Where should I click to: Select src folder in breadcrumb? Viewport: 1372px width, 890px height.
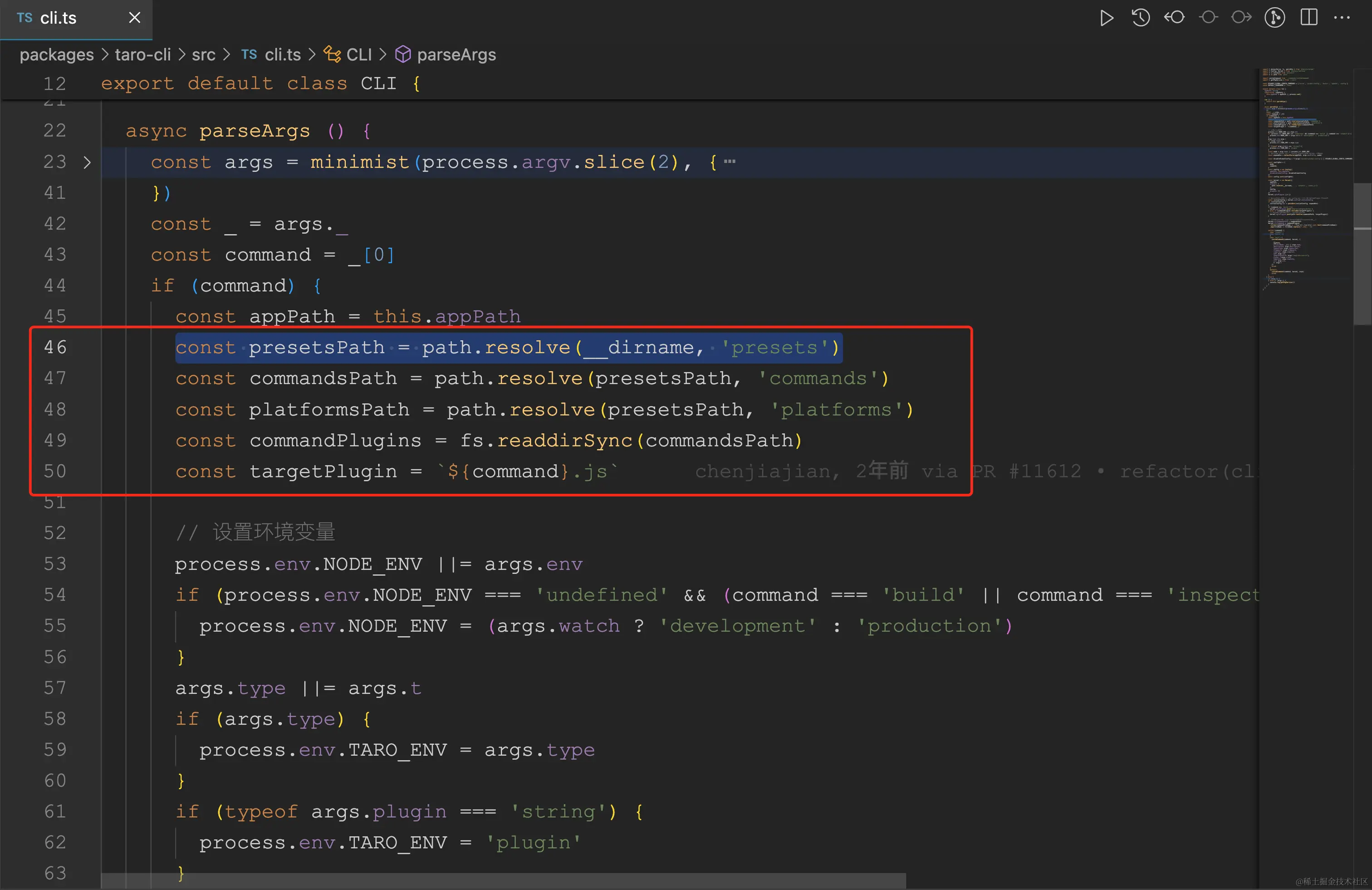pyautogui.click(x=204, y=55)
